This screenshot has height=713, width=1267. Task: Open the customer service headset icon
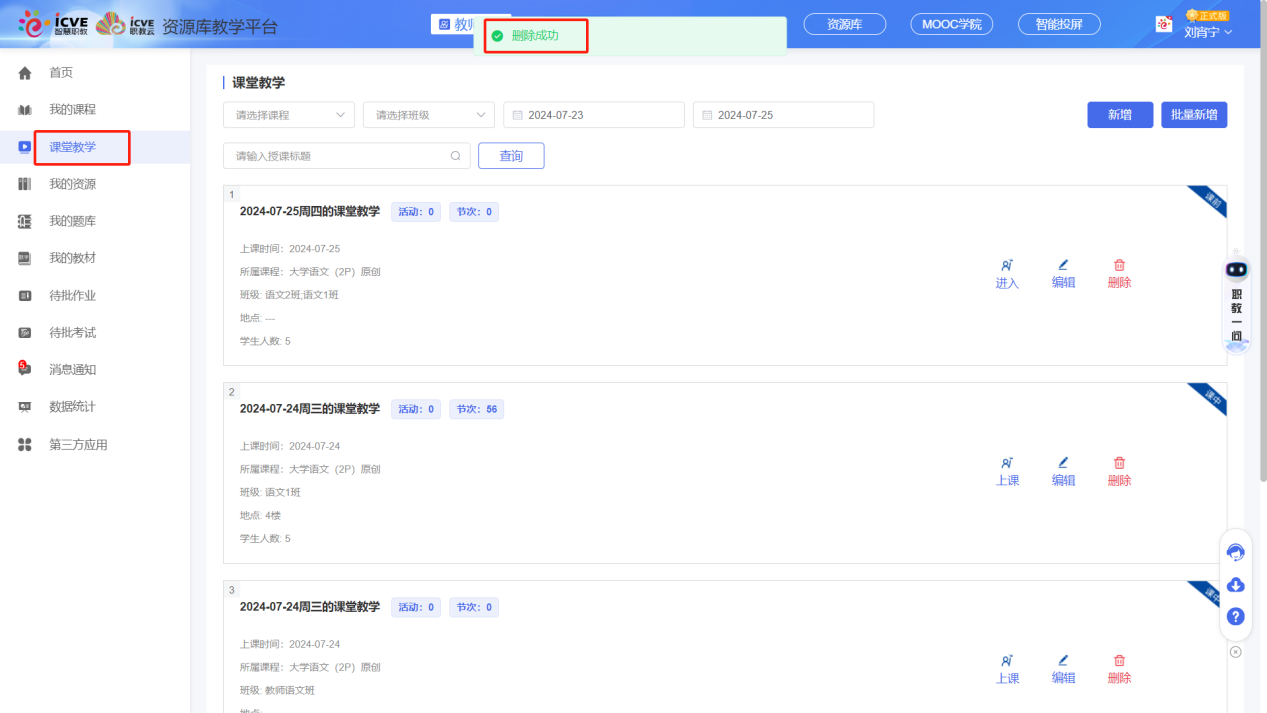(1235, 553)
